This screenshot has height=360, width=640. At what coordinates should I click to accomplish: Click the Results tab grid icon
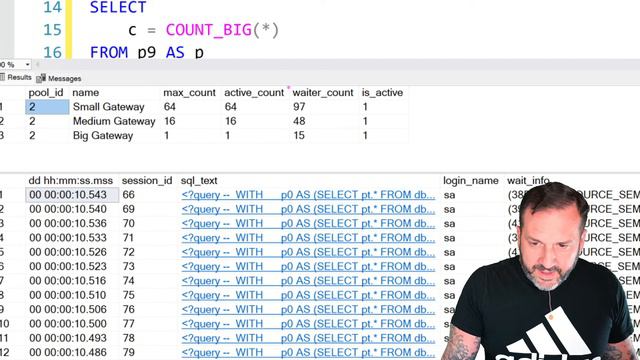pos(2,77)
